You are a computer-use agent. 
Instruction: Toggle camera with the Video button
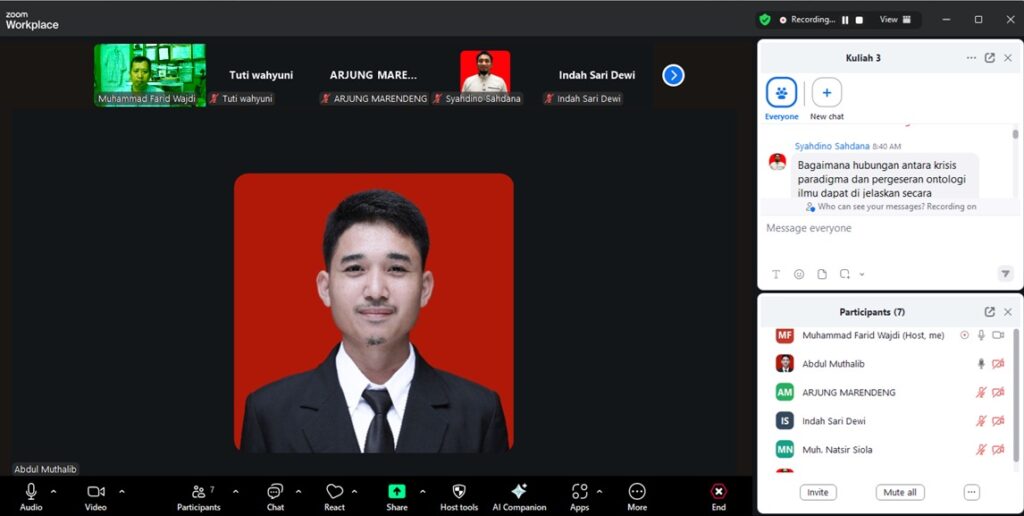point(95,497)
